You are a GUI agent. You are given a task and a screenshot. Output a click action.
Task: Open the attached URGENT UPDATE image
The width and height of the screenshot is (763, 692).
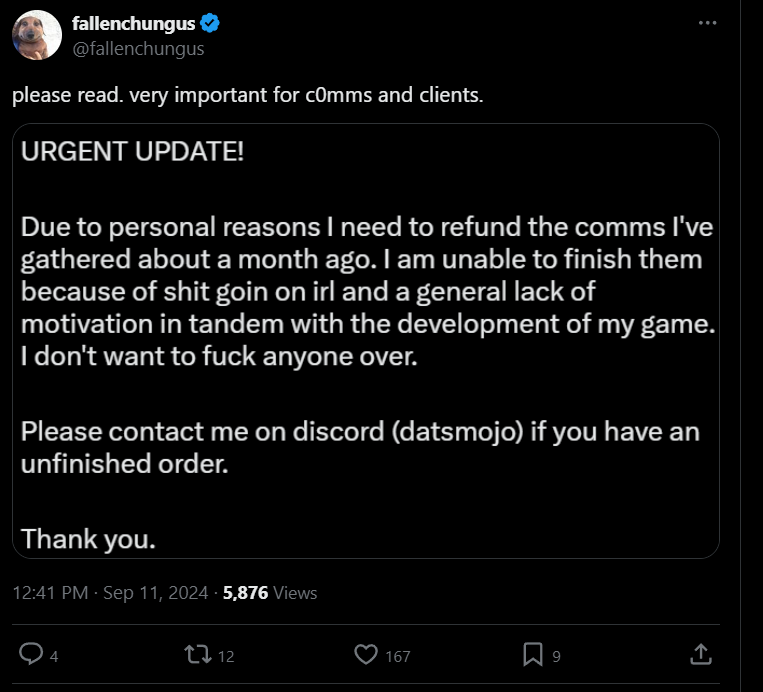[366, 340]
